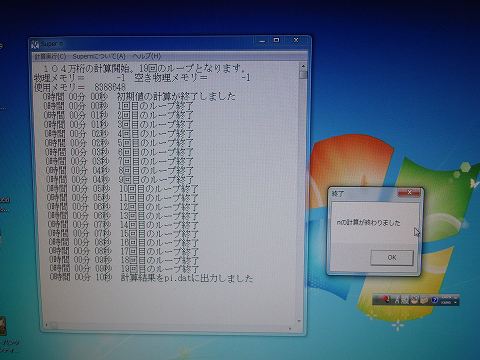Screen dimensions: 480x360
Task: Click the "12回目のループ終了" row
Action: [123, 207]
